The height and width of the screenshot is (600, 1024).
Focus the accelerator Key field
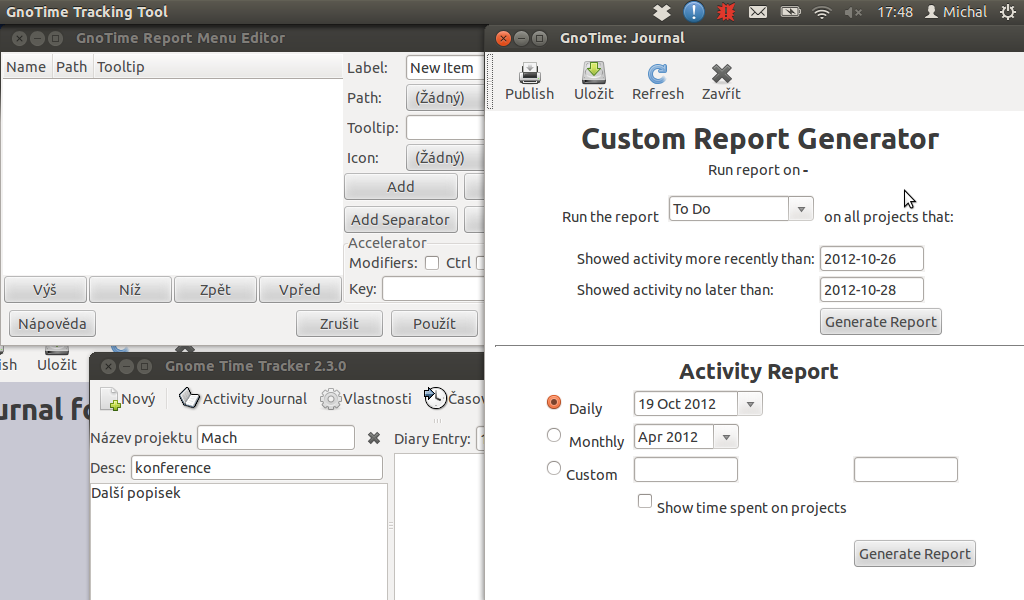coord(433,289)
